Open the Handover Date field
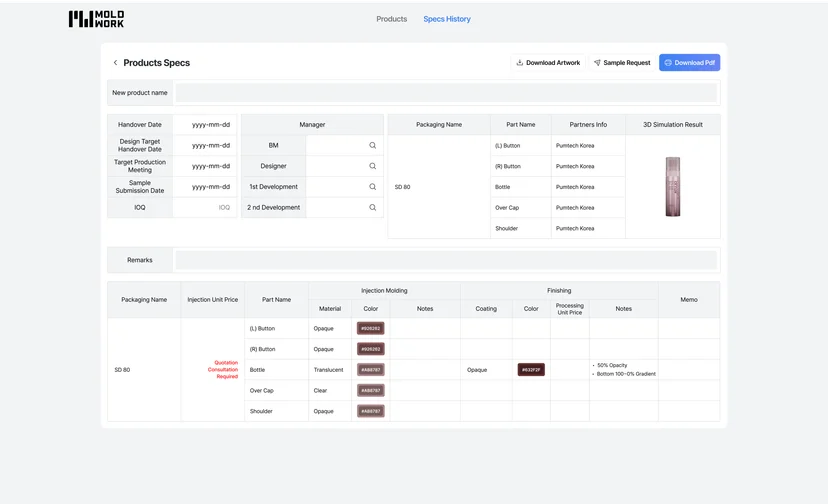 tap(205, 125)
